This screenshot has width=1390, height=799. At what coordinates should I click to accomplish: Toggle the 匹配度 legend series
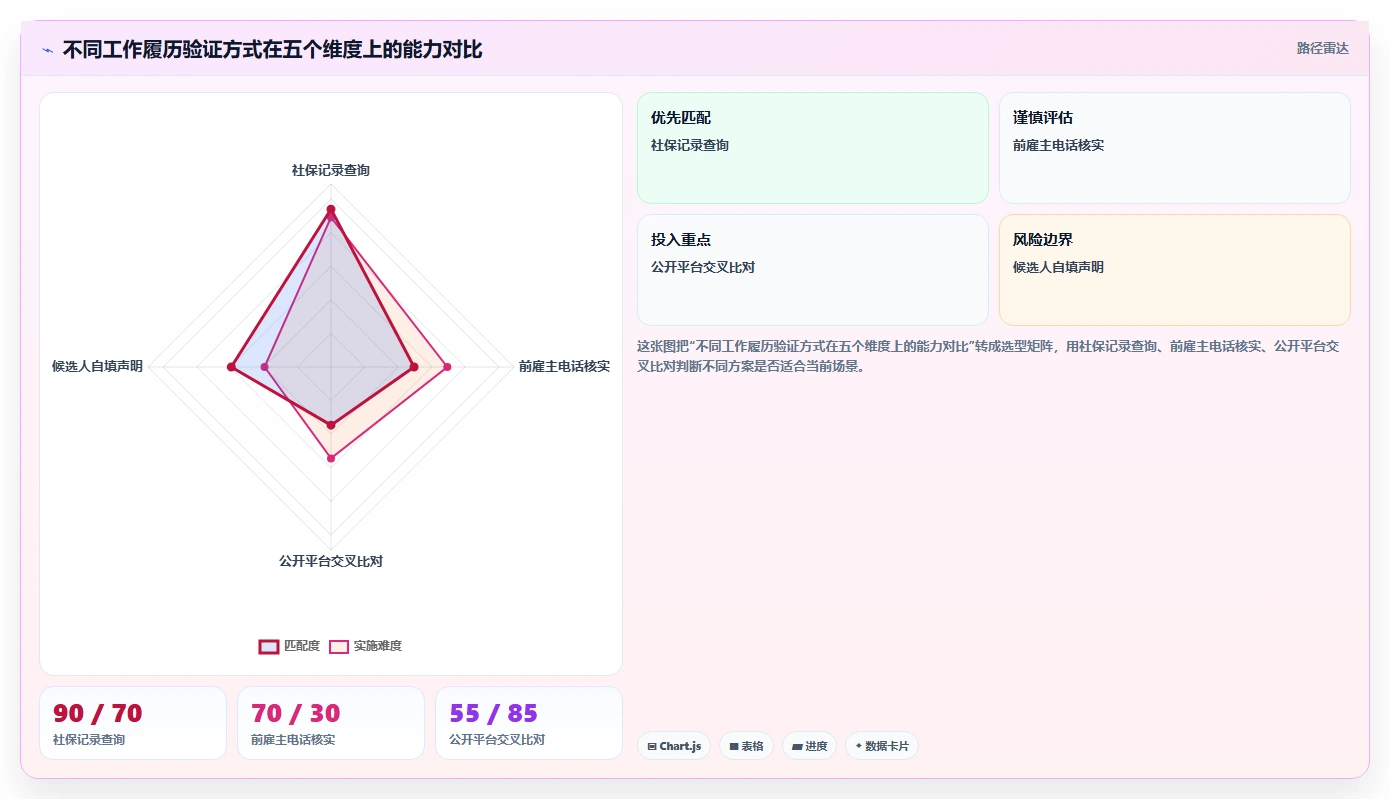[x=289, y=646]
